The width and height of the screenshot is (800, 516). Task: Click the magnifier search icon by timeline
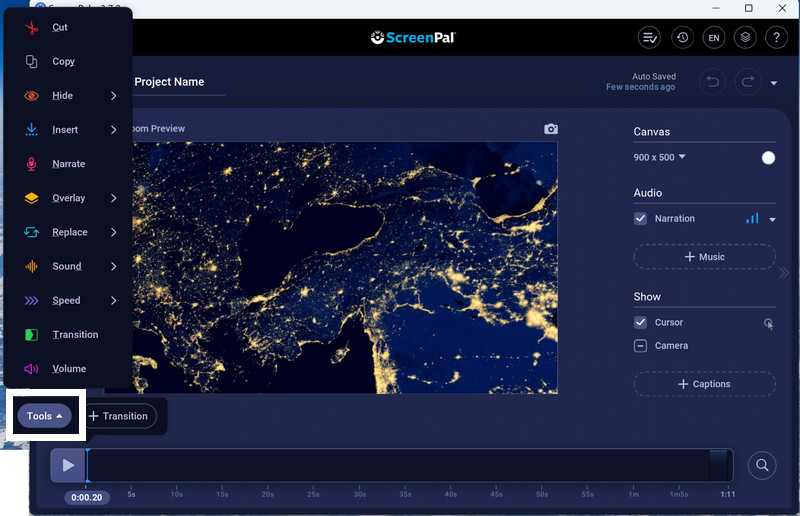[762, 465]
